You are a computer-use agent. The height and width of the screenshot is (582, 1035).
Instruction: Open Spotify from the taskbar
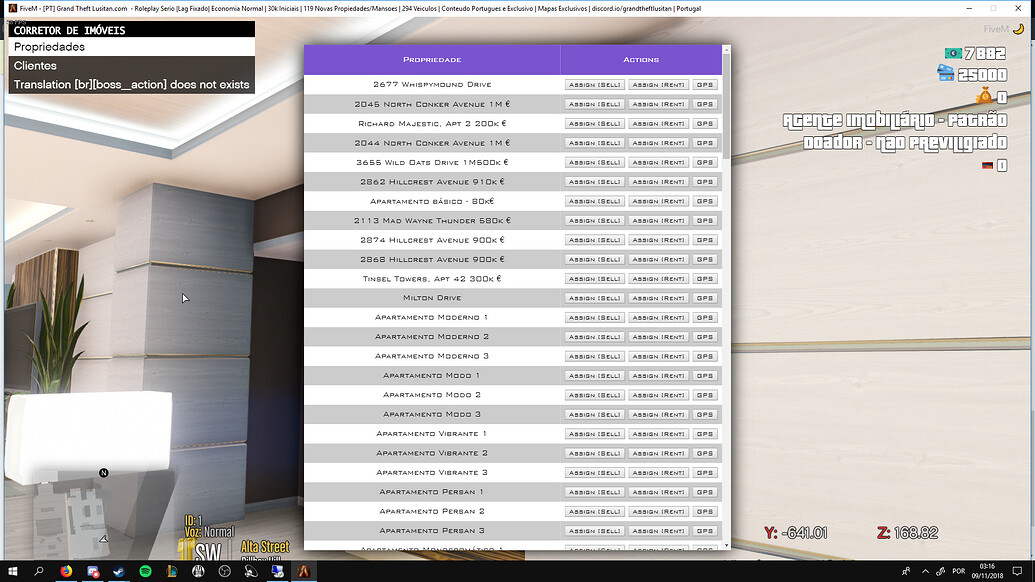click(145, 571)
